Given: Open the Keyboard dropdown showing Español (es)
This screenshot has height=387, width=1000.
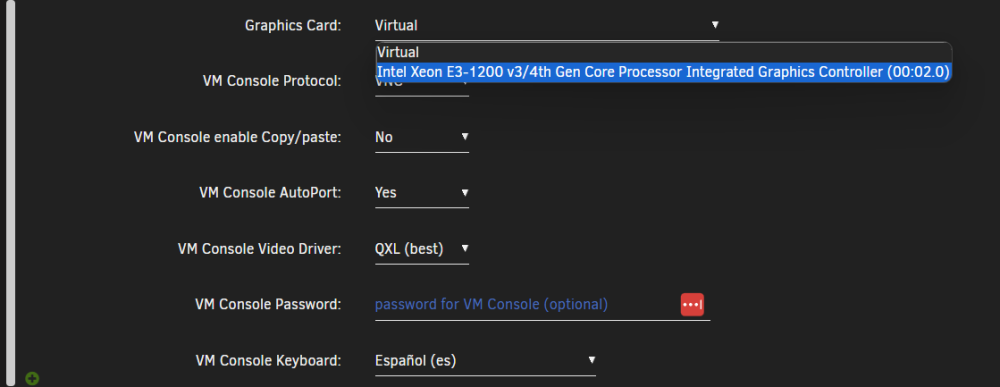Looking at the screenshot, I should 485,361.
